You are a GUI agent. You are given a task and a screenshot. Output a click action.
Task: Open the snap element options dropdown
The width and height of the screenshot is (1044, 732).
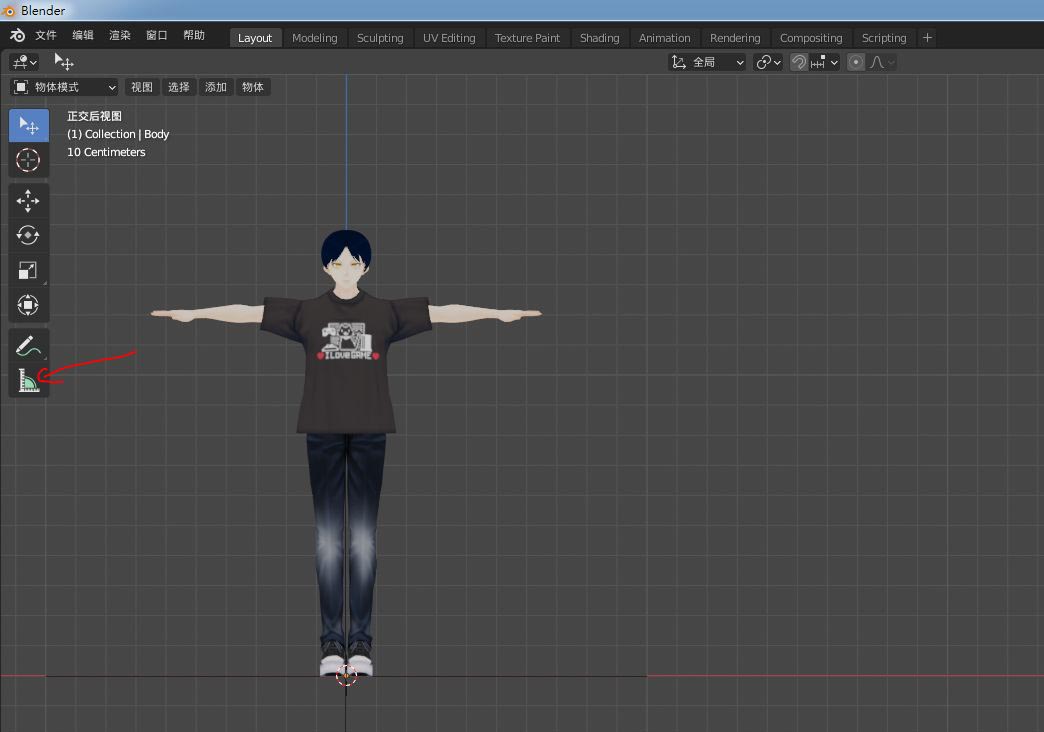click(825, 62)
